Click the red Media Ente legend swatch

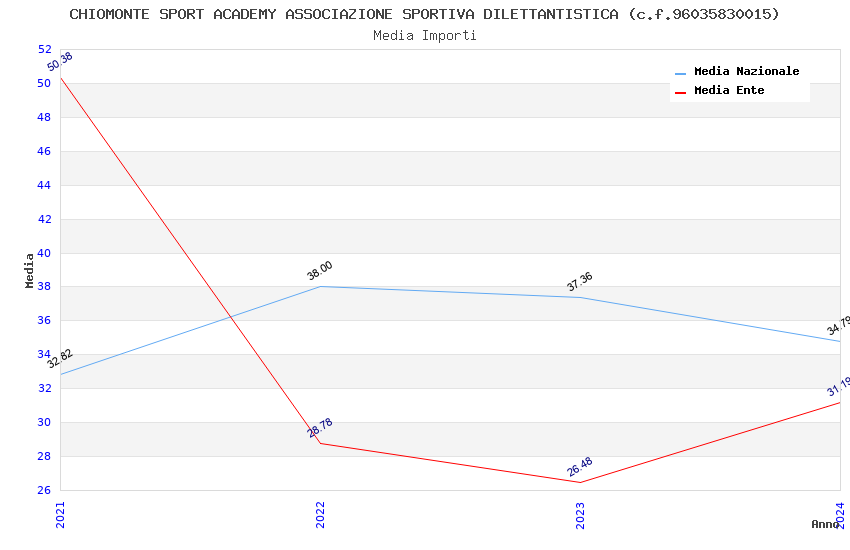pyautogui.click(x=681, y=92)
